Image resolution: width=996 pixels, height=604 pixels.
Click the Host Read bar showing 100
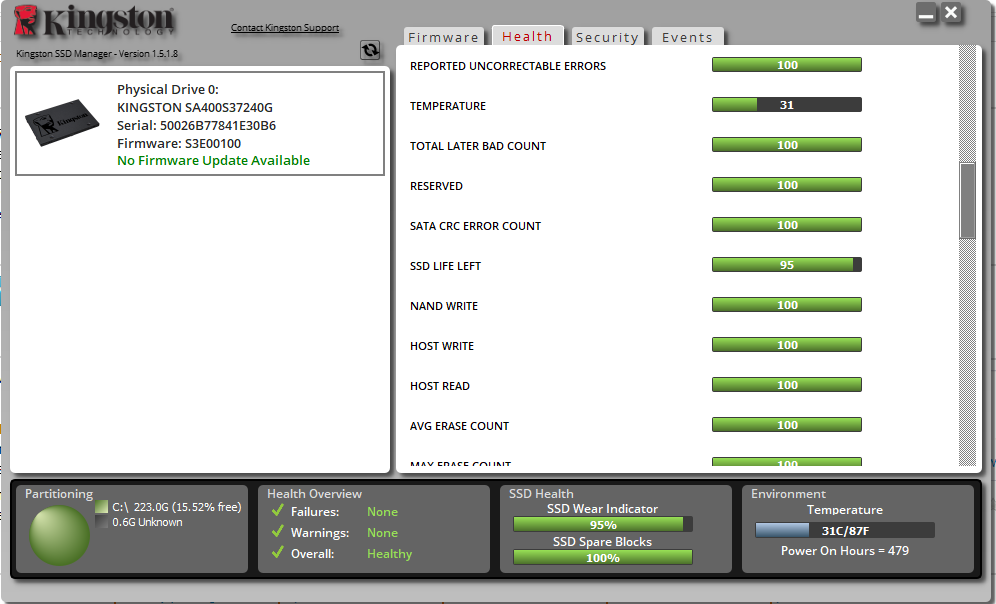(786, 385)
